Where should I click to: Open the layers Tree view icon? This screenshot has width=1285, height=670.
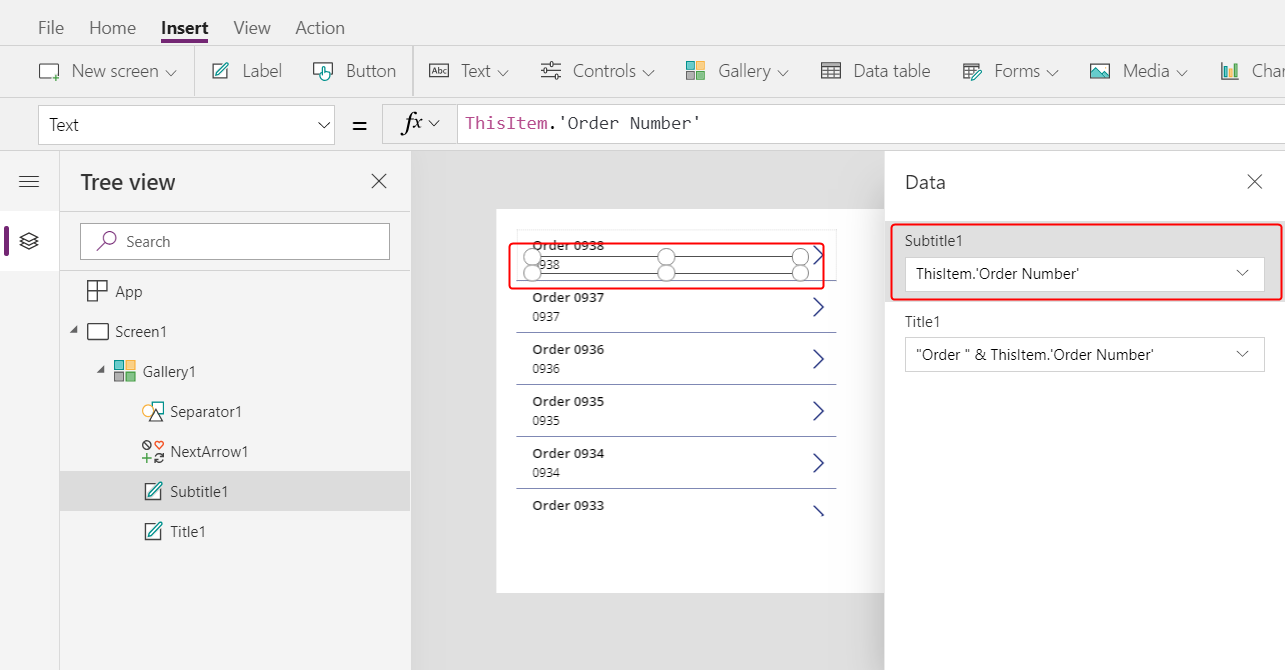click(x=29, y=241)
